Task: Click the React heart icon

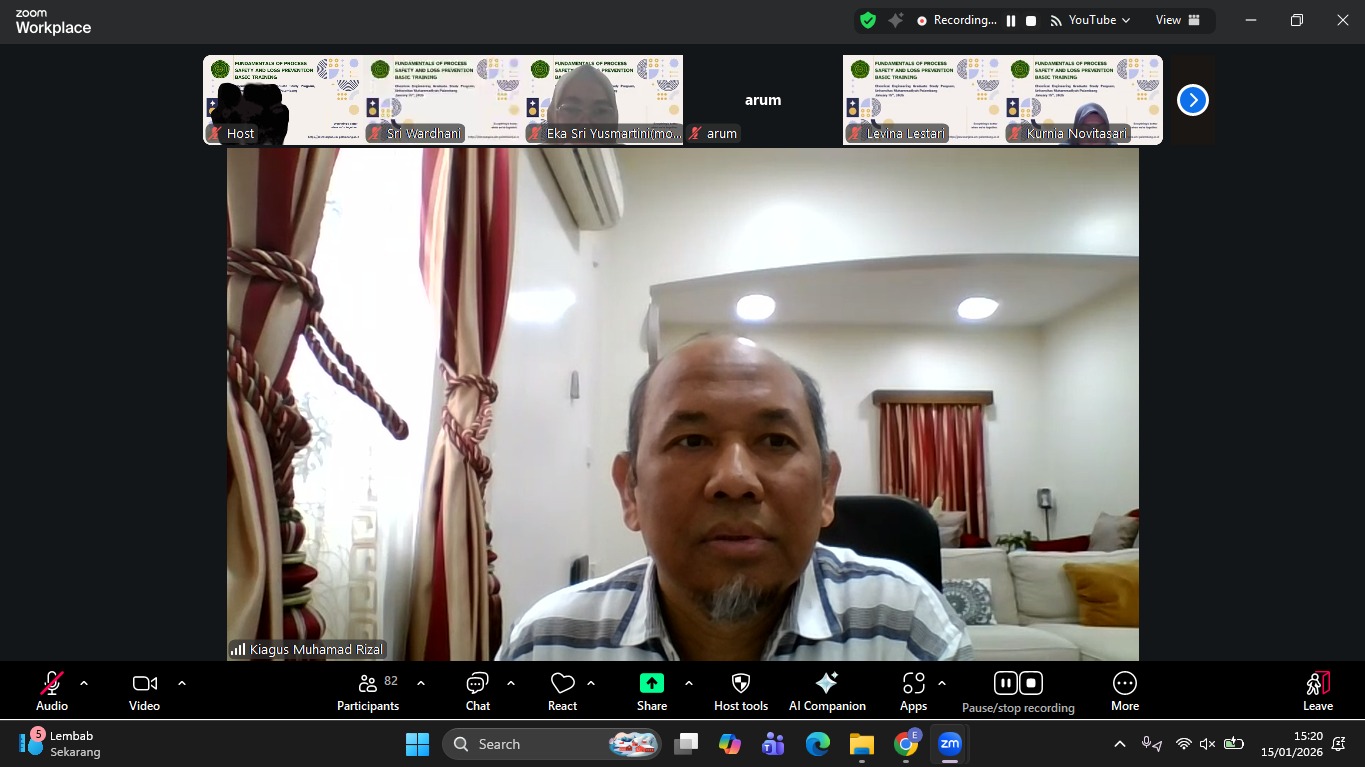Action: tap(562, 690)
